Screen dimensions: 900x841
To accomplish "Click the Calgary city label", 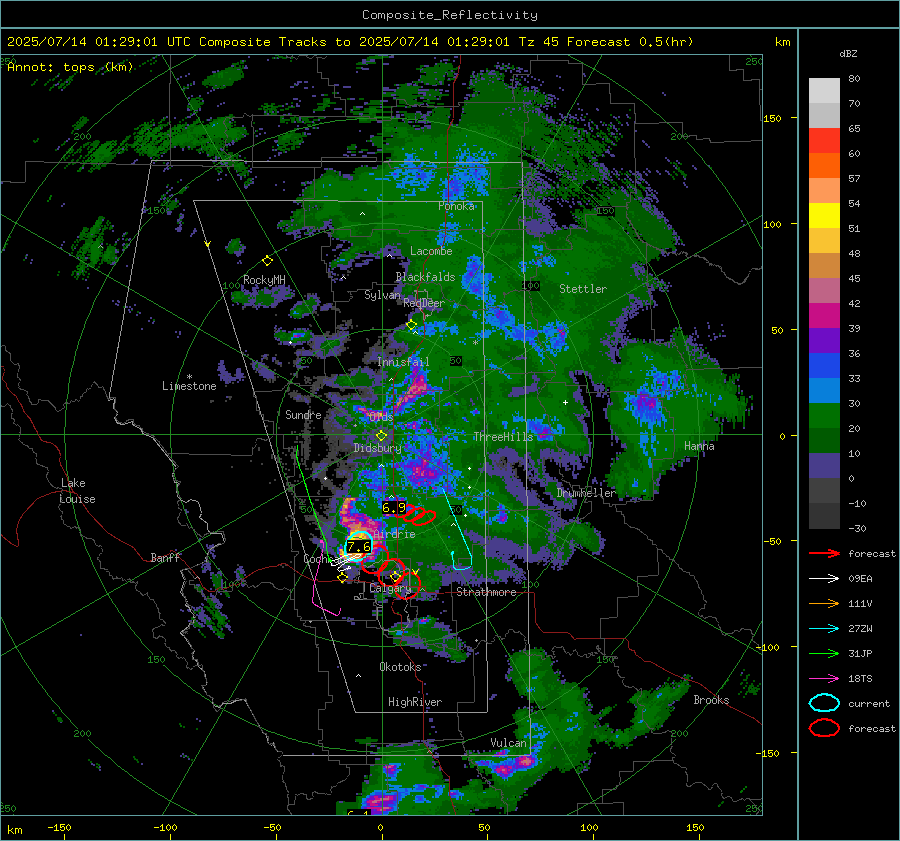I will pos(390,588).
